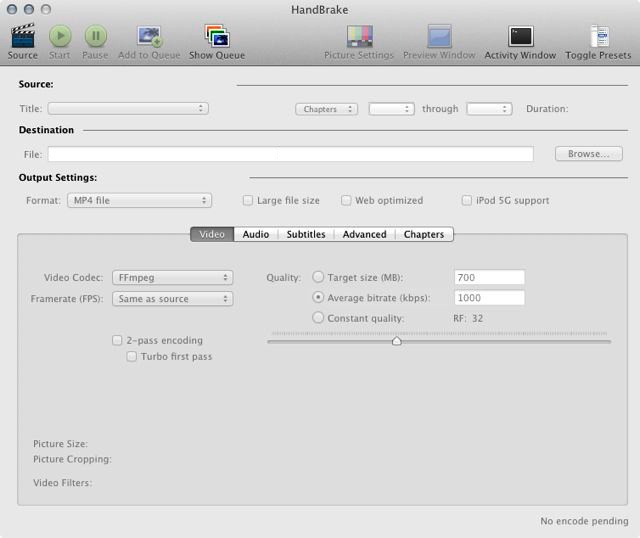Click the Picture Size: label

[x=60, y=444]
